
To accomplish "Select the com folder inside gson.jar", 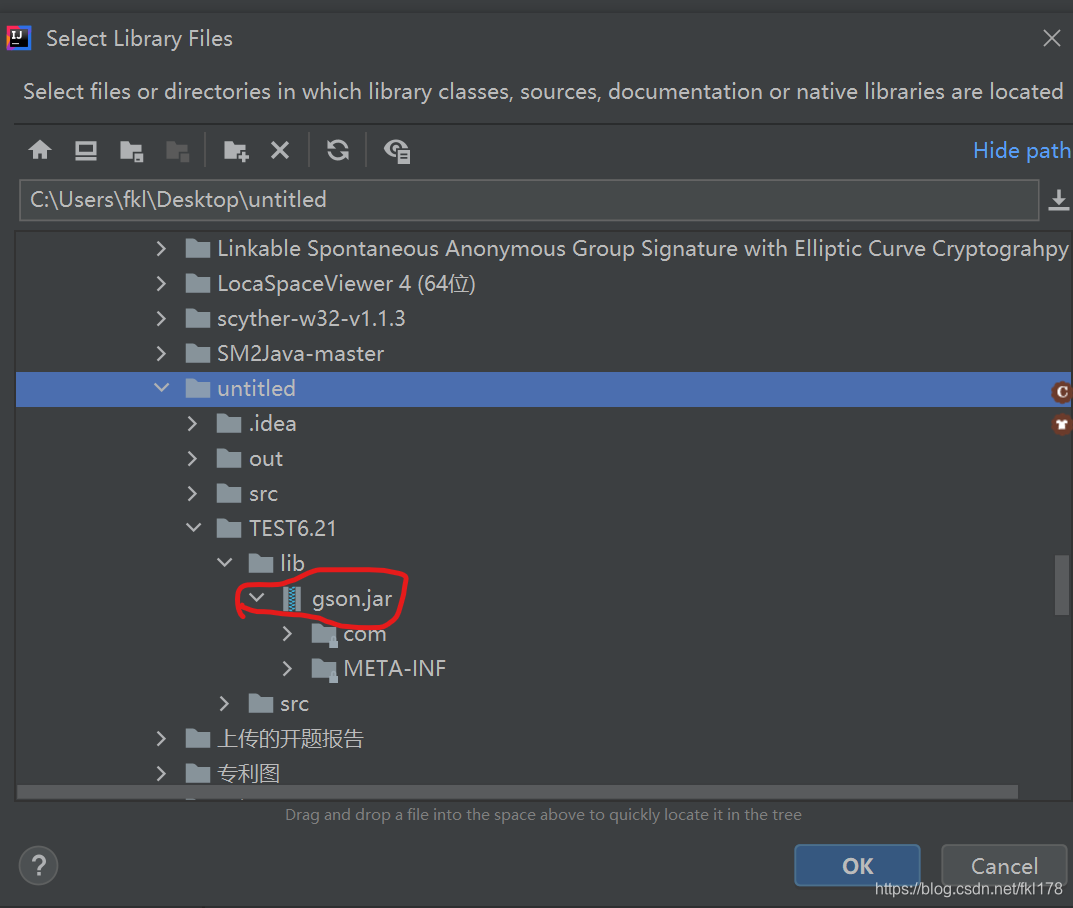I will pos(365,634).
